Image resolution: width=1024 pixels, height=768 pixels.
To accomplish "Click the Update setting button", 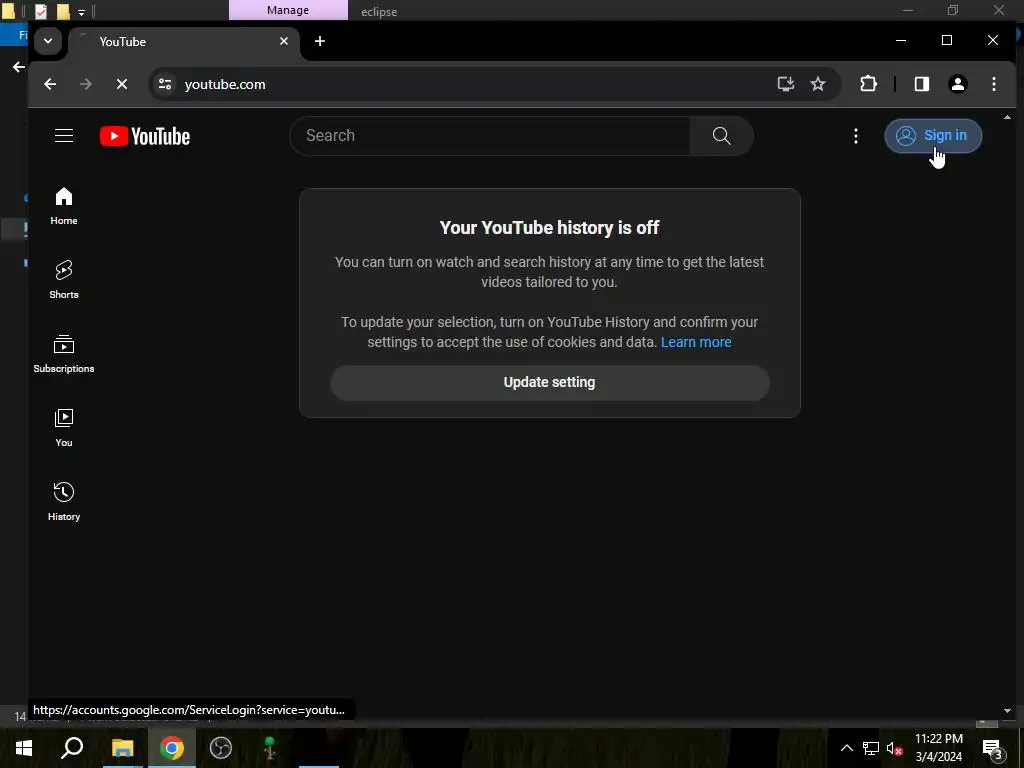I will (x=550, y=383).
